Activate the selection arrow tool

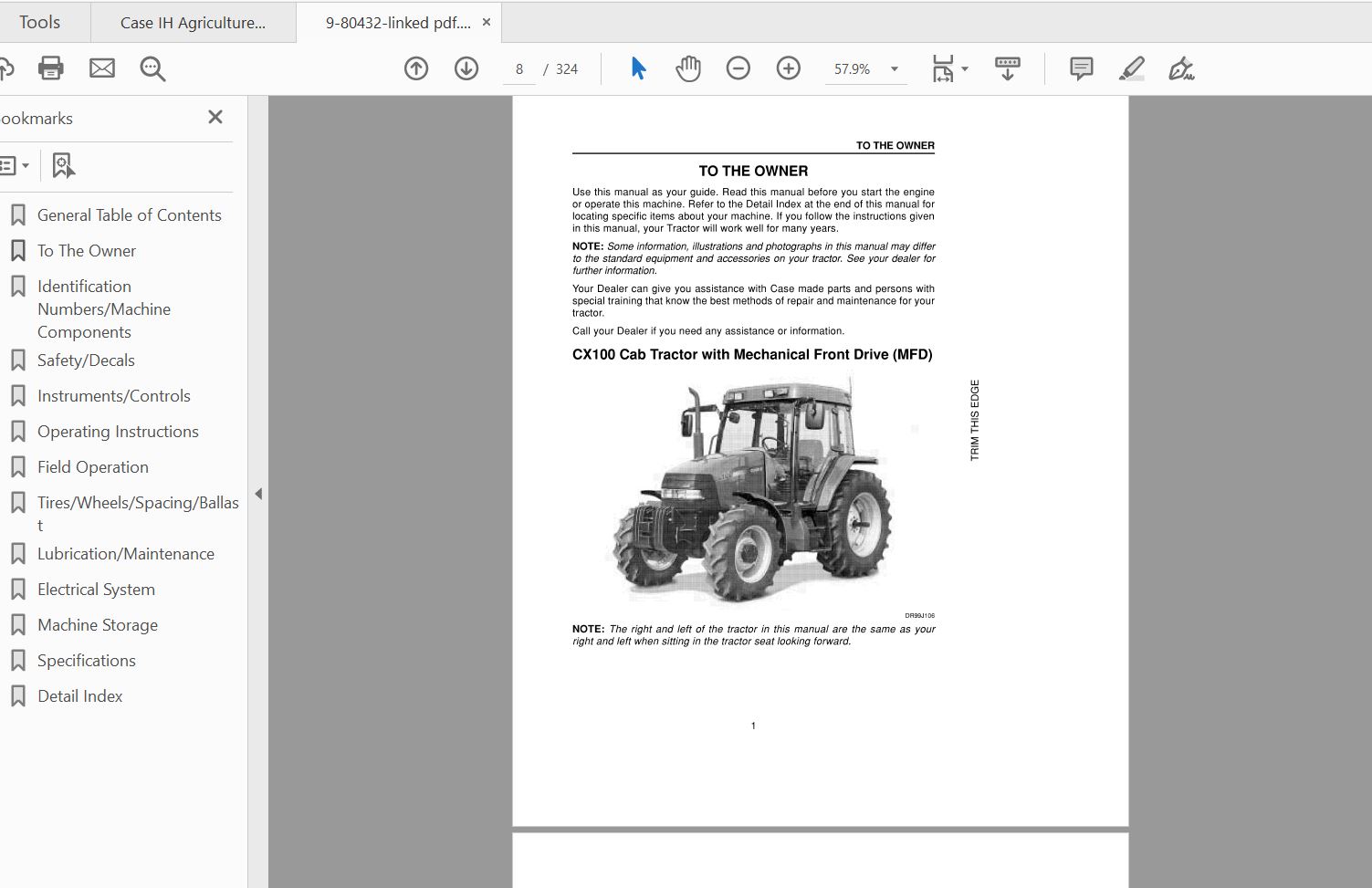(x=638, y=68)
